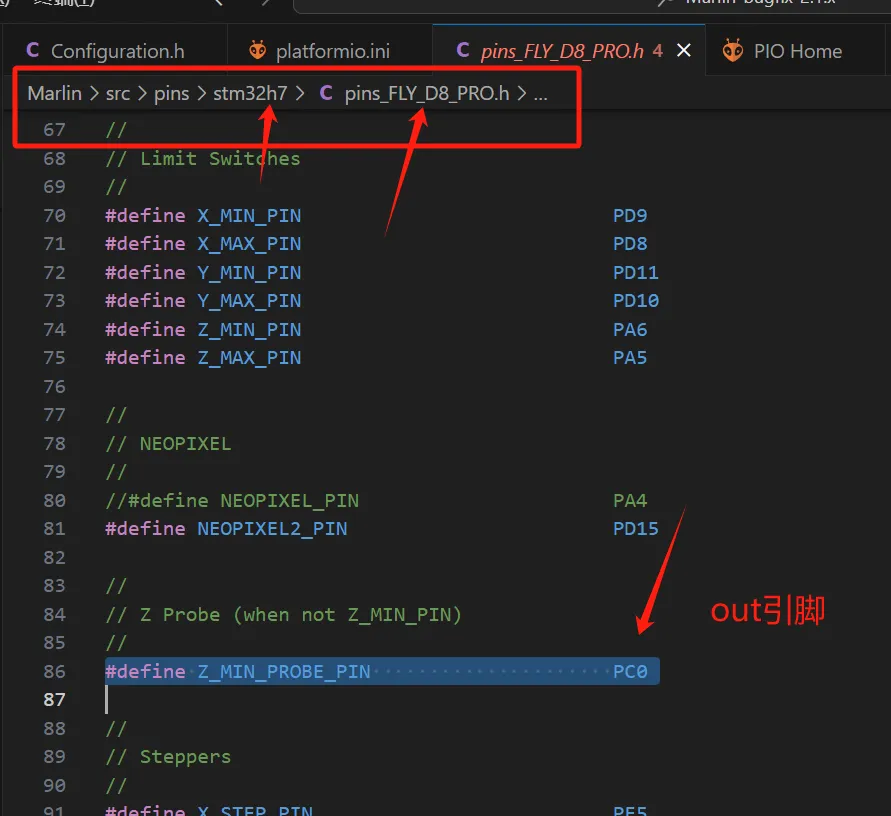Click the C file icon on Configuration.h tab
Viewport: 891px width, 816px height.
33,51
